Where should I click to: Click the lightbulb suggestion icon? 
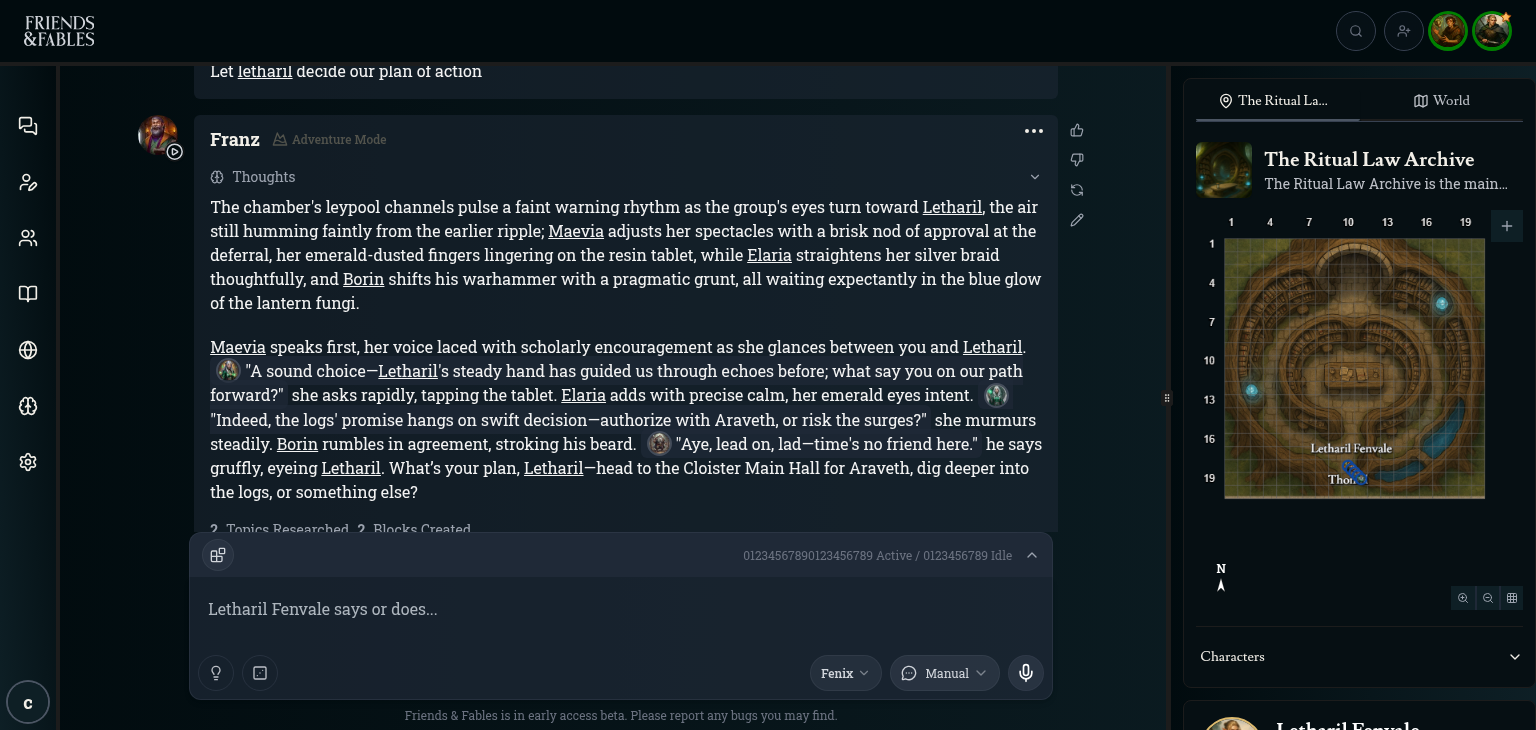pyautogui.click(x=216, y=673)
